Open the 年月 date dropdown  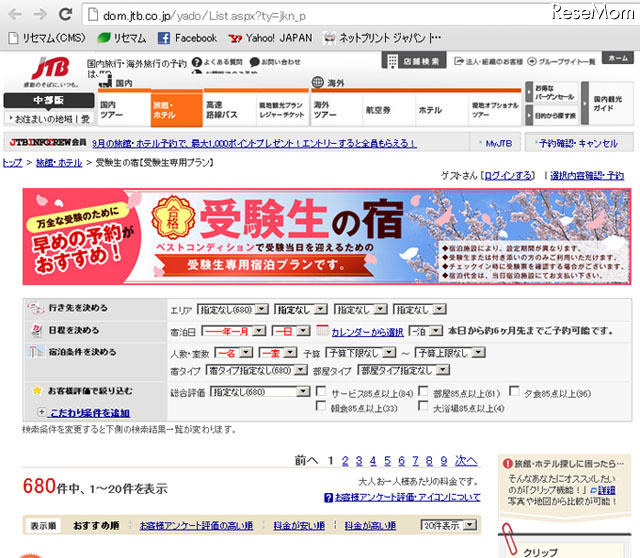point(233,331)
